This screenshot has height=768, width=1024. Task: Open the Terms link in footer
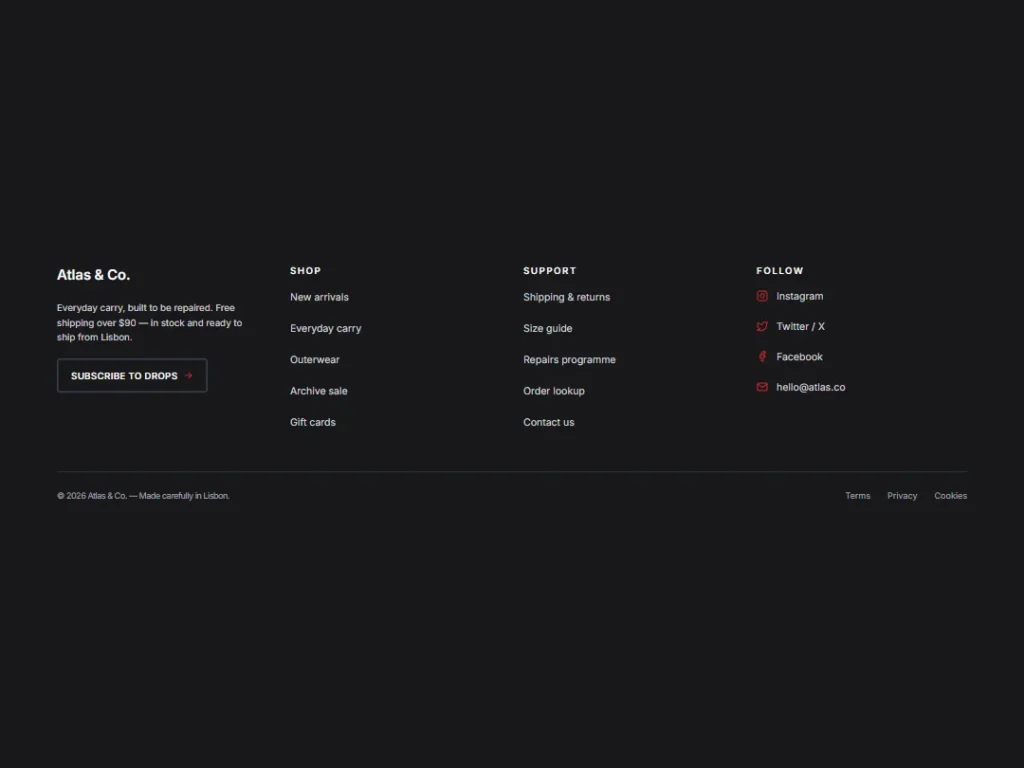tap(857, 496)
